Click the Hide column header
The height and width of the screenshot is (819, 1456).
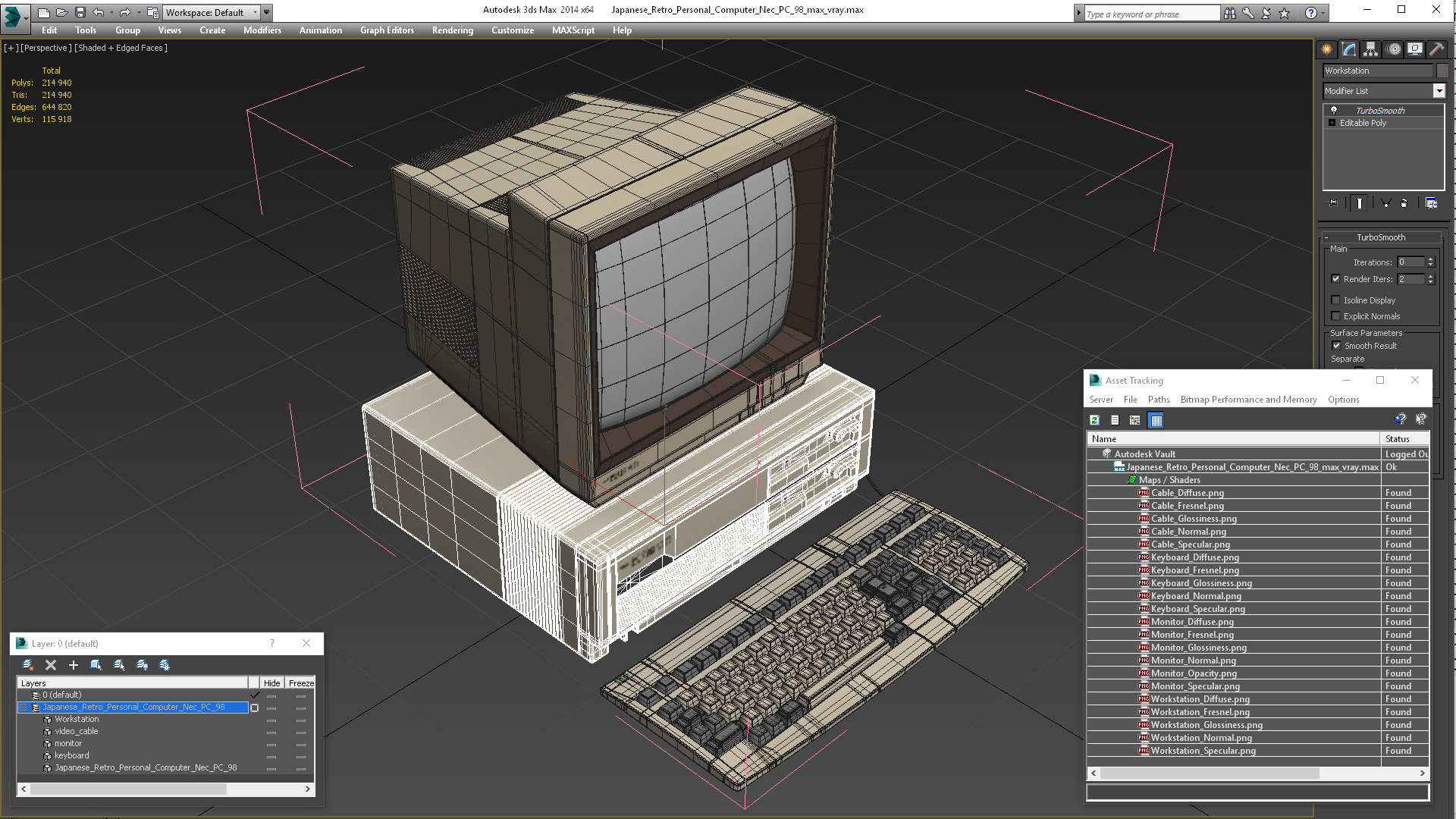pos(271,683)
